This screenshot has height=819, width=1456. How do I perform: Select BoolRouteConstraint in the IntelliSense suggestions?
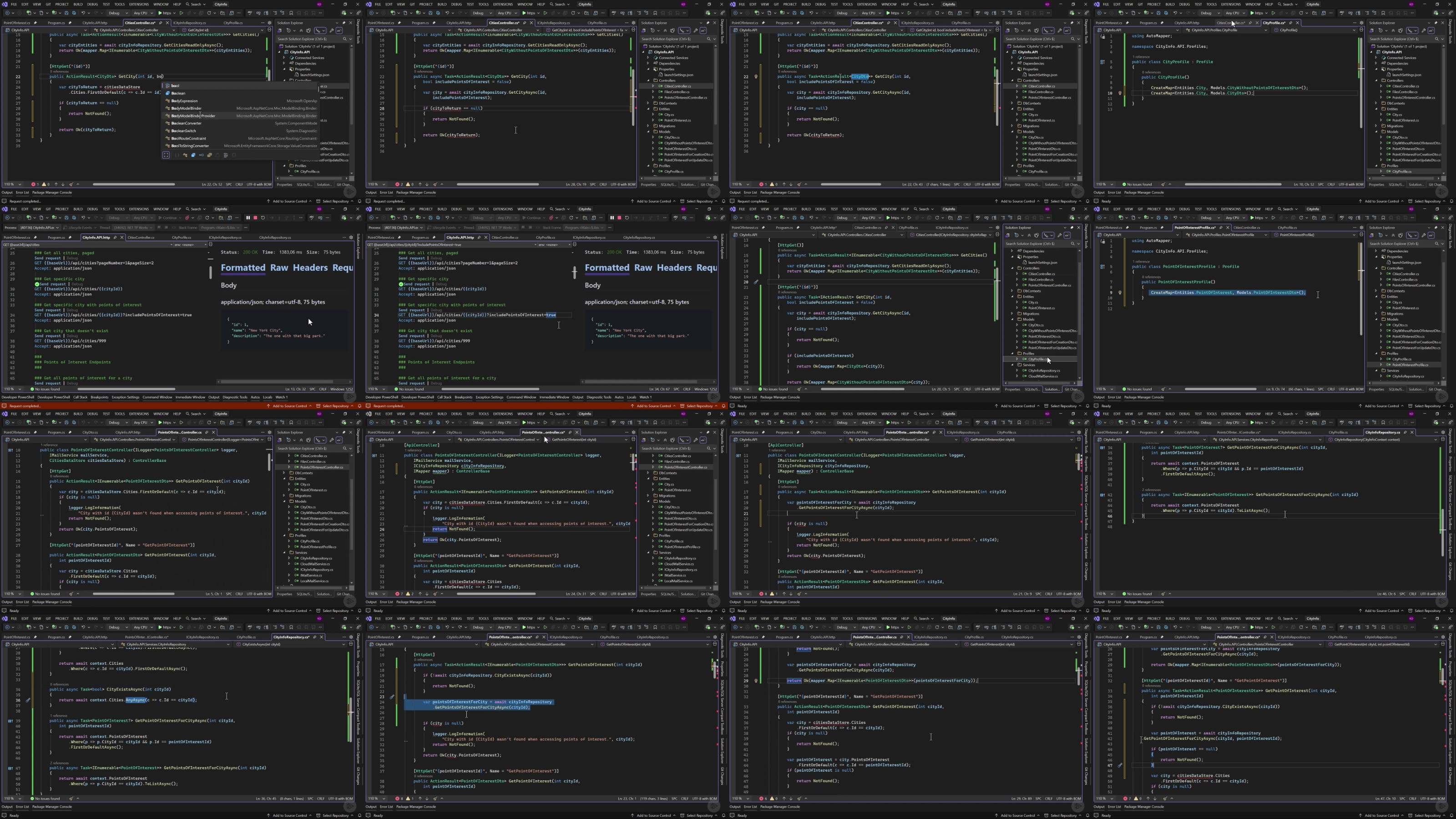point(189,138)
